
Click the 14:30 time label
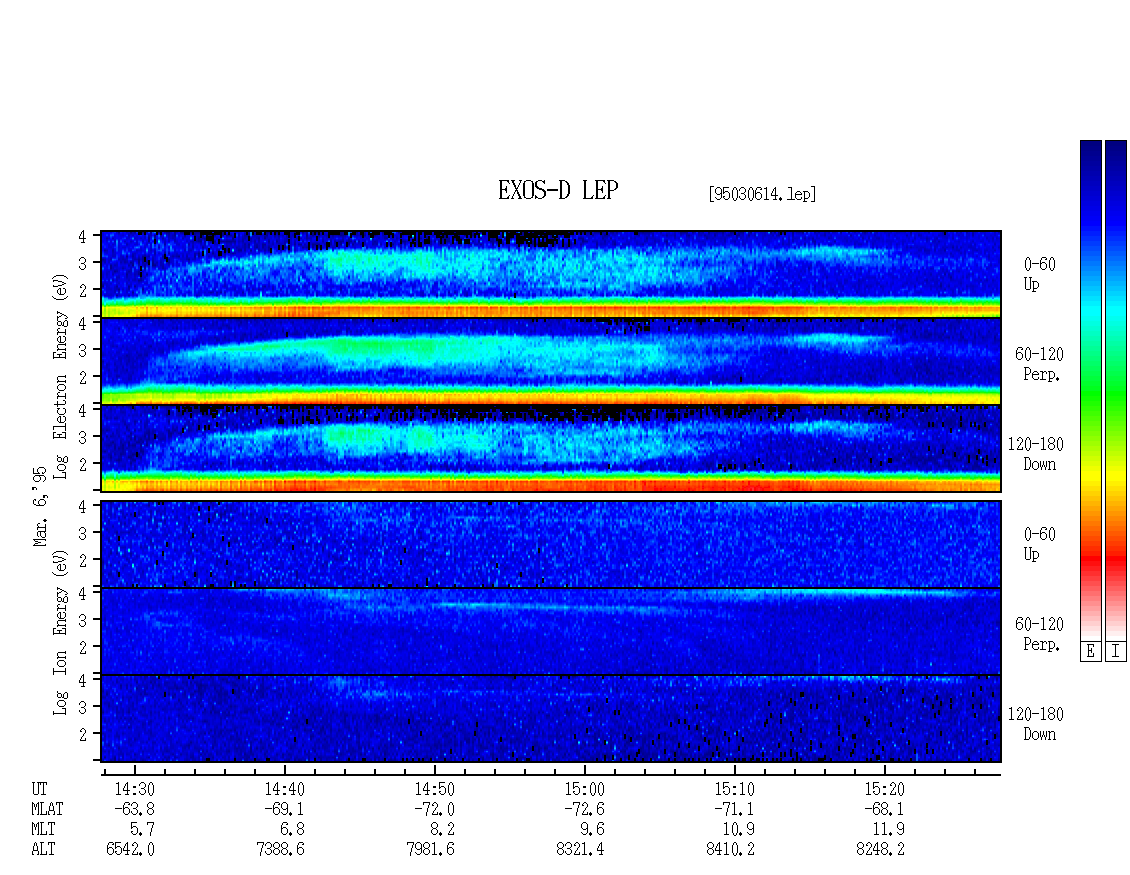pyautogui.click(x=135, y=789)
